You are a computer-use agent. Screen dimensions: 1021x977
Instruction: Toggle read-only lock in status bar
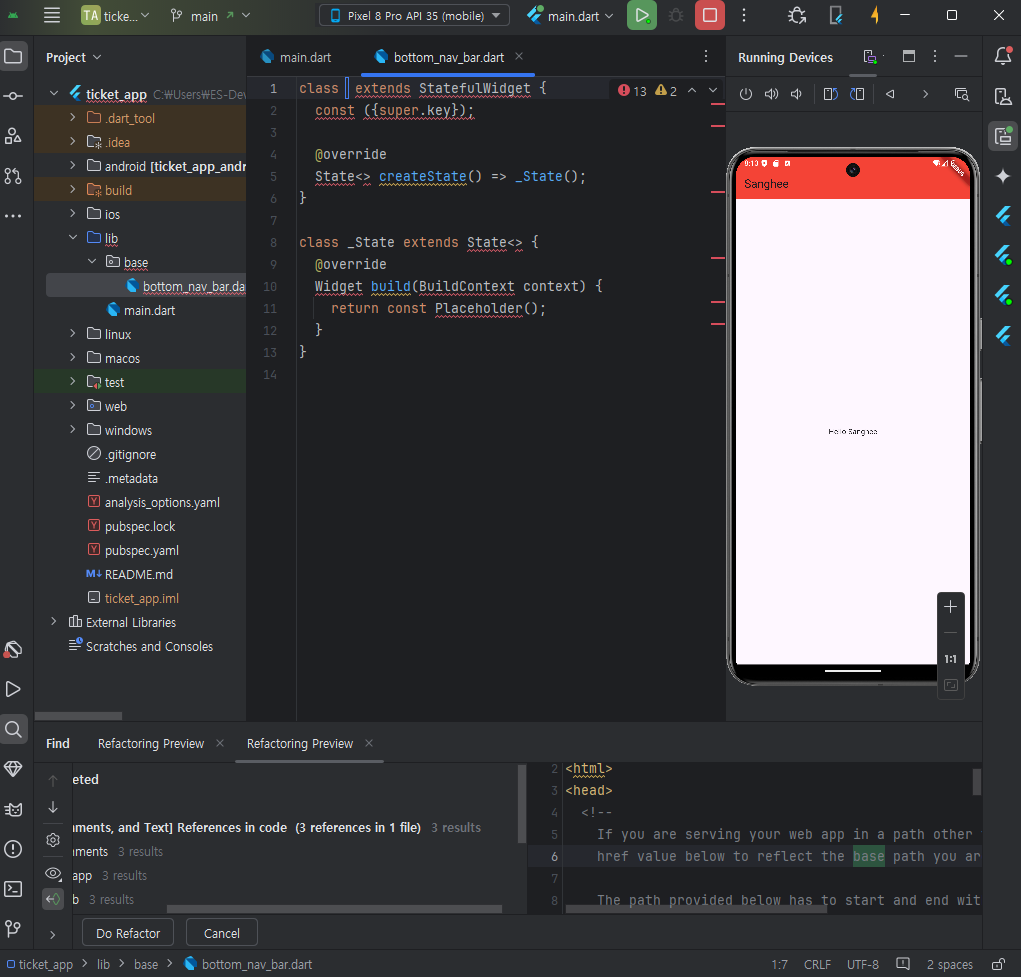click(998, 964)
